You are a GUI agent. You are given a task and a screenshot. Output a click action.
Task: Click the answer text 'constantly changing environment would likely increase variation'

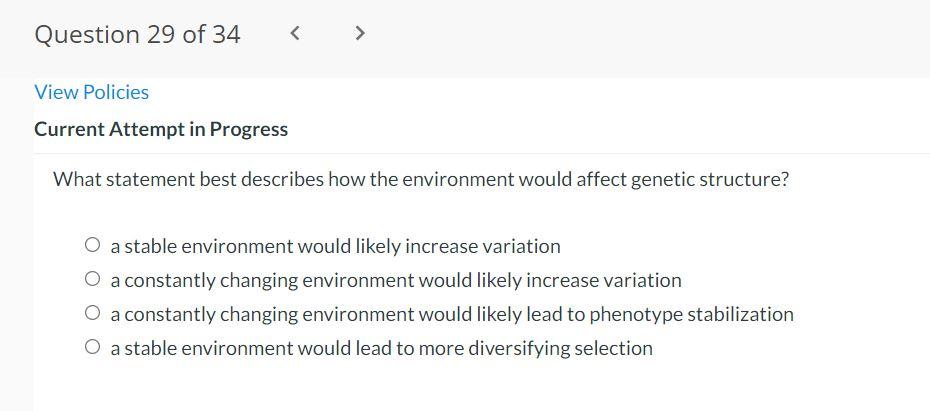(396, 280)
